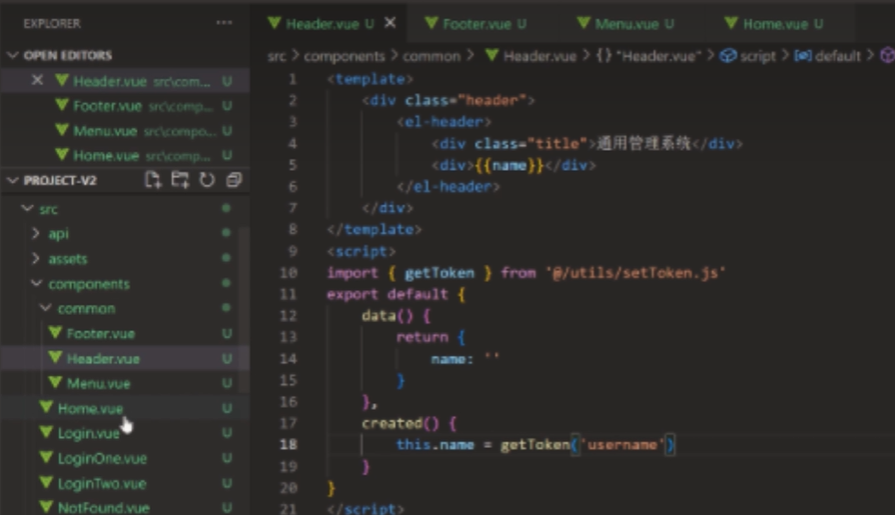Collapse the OPEN EDITORS section
Screen dimensions: 895x515
[13, 55]
